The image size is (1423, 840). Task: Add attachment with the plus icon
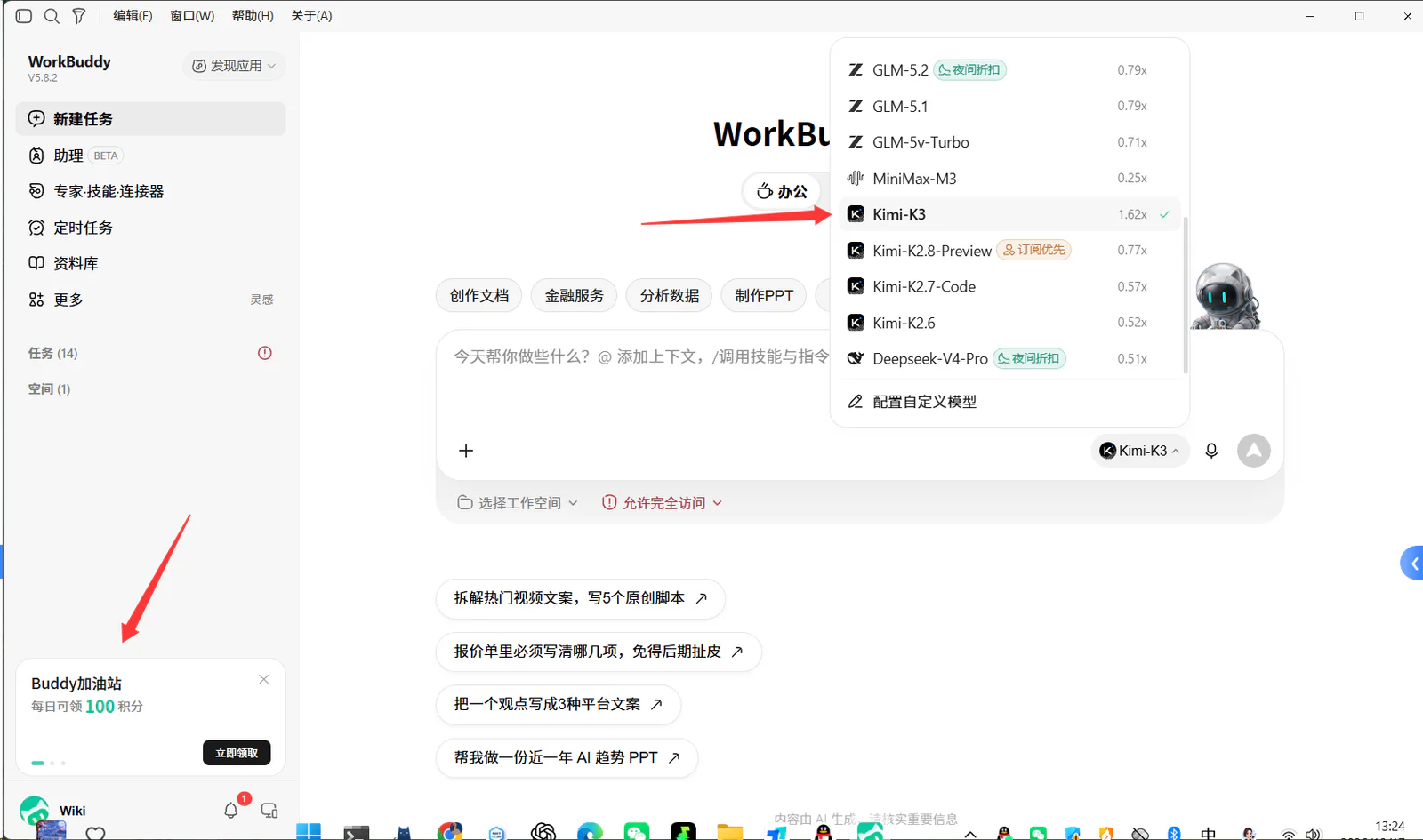pos(466,451)
